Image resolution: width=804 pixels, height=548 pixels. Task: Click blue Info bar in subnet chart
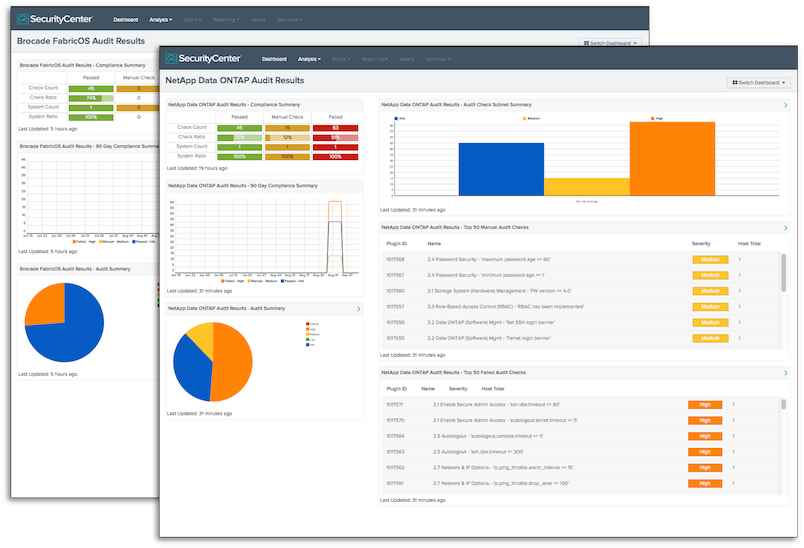[501, 169]
